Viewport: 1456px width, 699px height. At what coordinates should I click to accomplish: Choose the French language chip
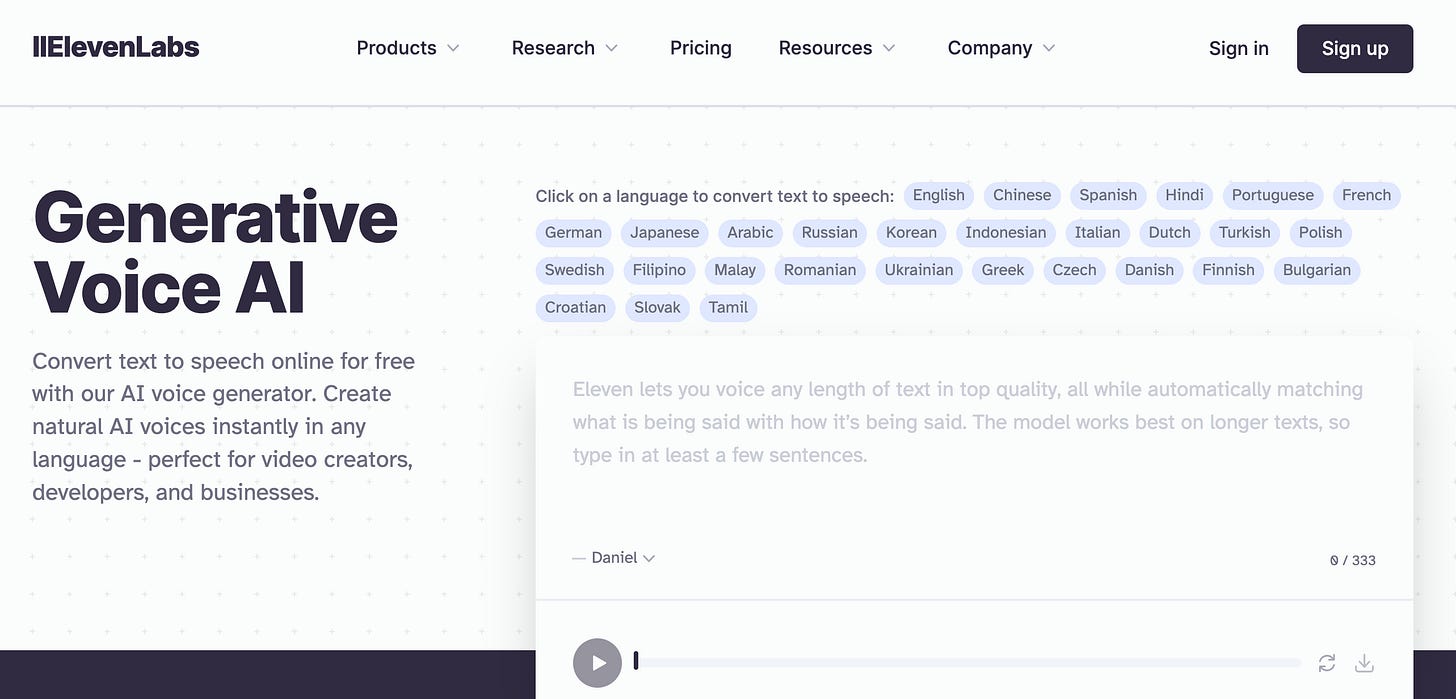[1367, 195]
